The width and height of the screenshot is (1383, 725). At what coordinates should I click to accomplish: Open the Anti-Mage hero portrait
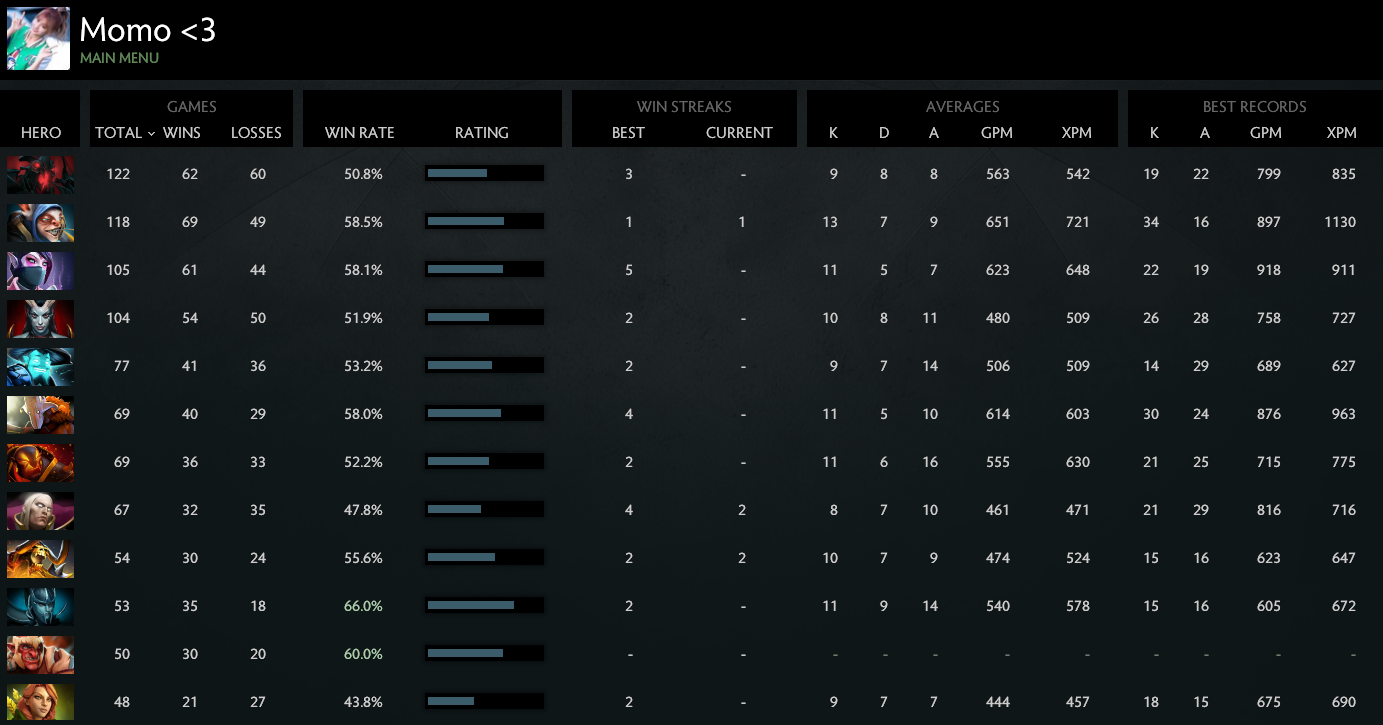(40, 222)
